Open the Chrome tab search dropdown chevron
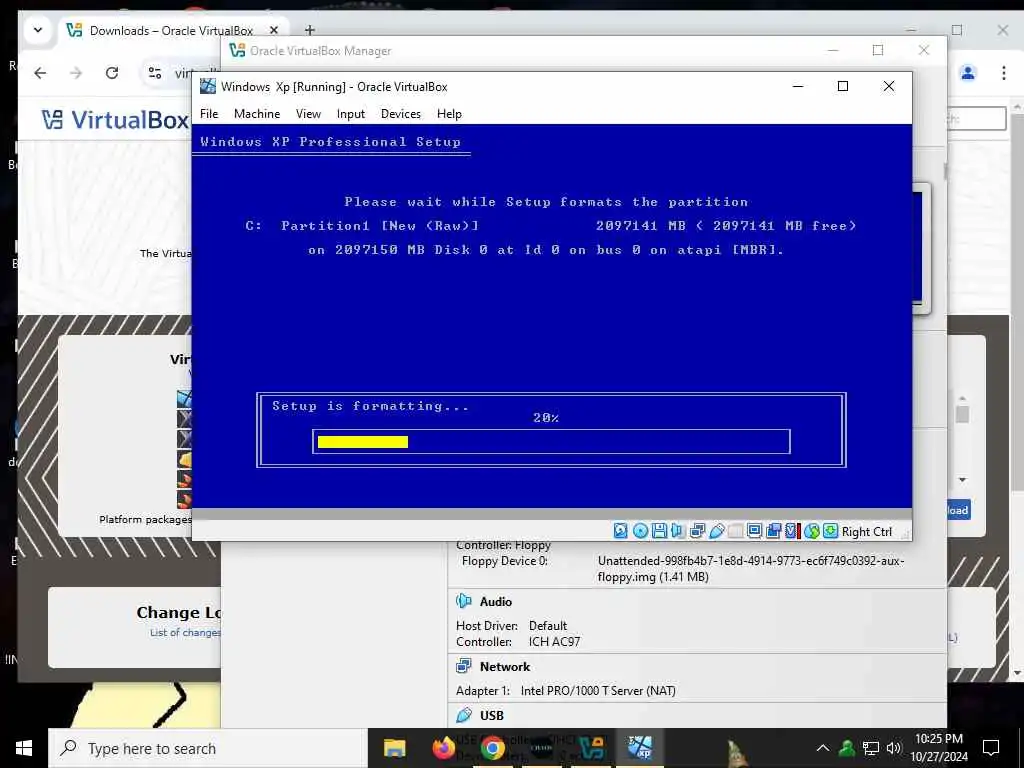This screenshot has height=768, width=1024. pyautogui.click(x=38, y=30)
